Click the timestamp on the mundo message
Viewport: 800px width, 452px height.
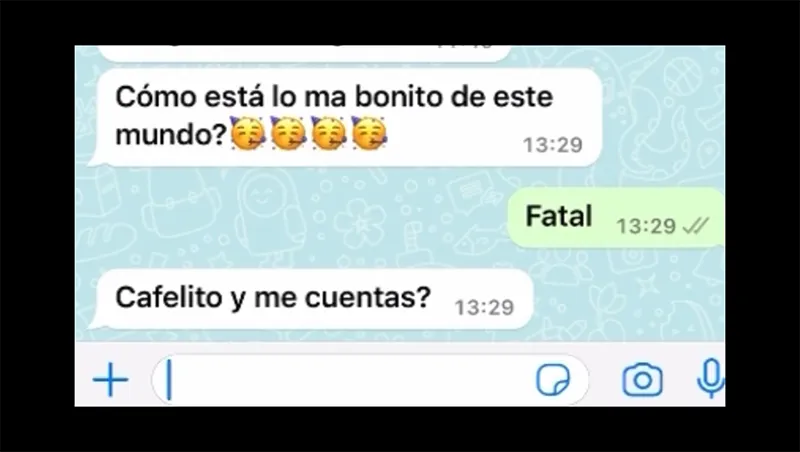553,145
